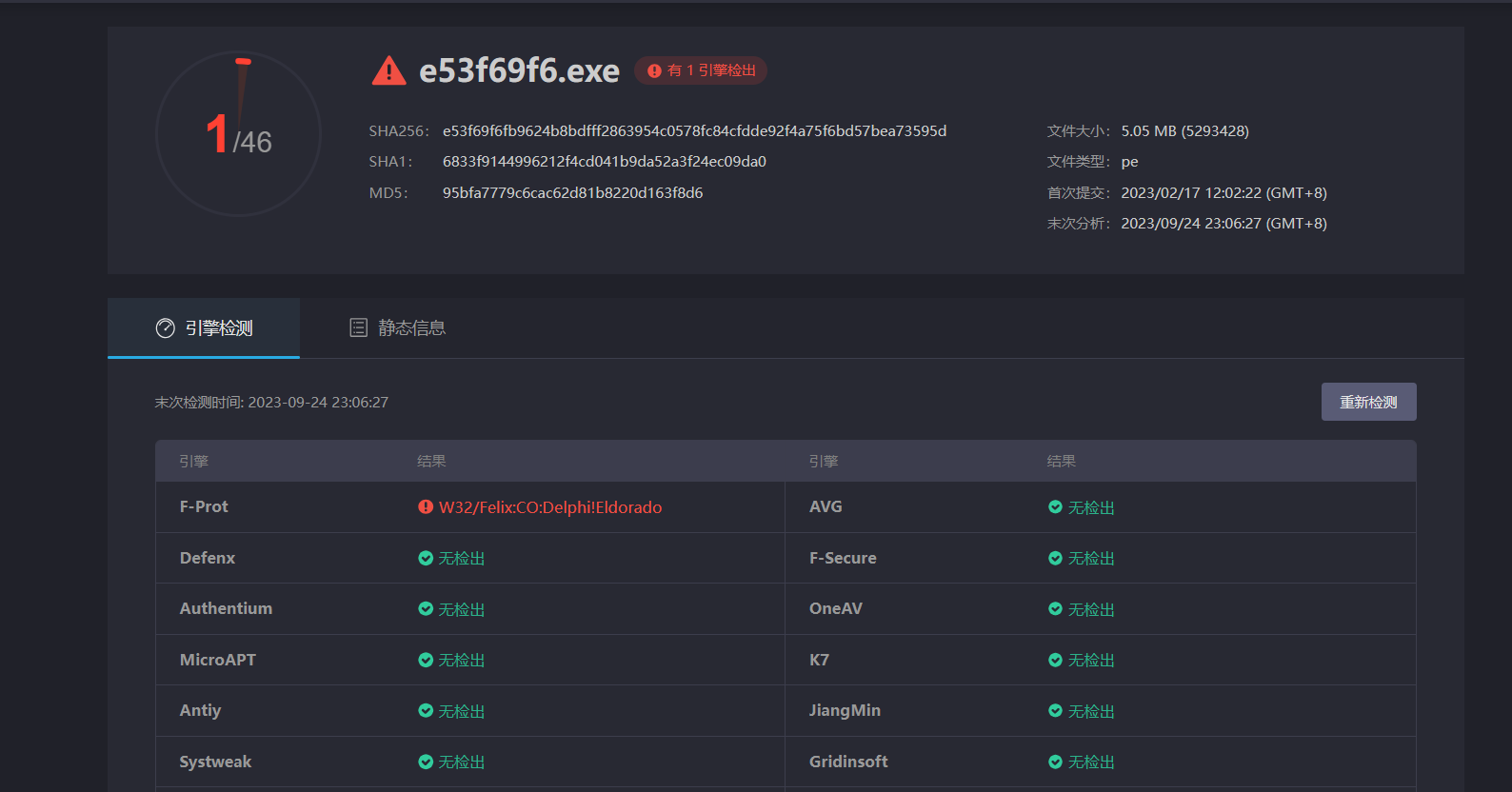Click the JiangMin engine name
The height and width of the screenshot is (792, 1512).
(845, 710)
